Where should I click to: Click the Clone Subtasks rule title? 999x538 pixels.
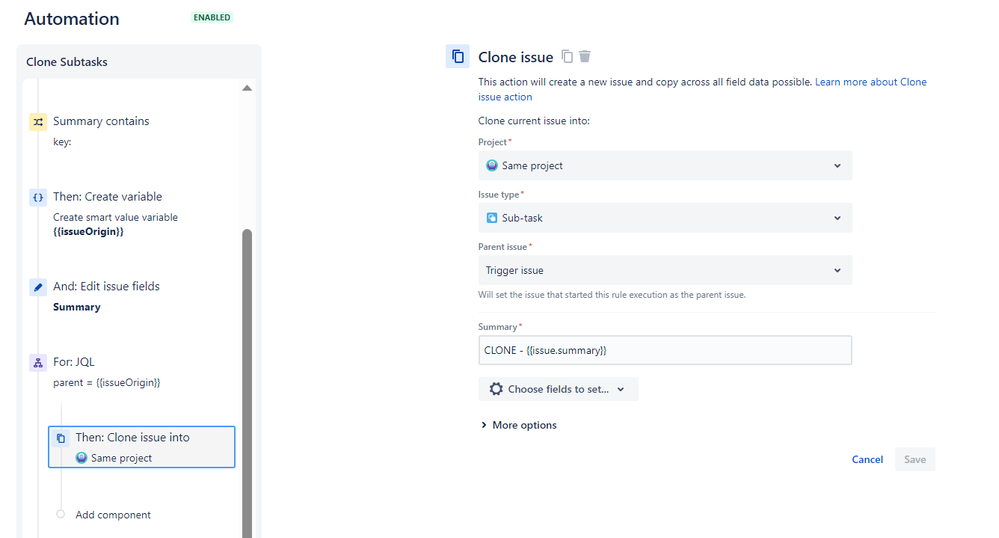pyautogui.click(x=67, y=62)
